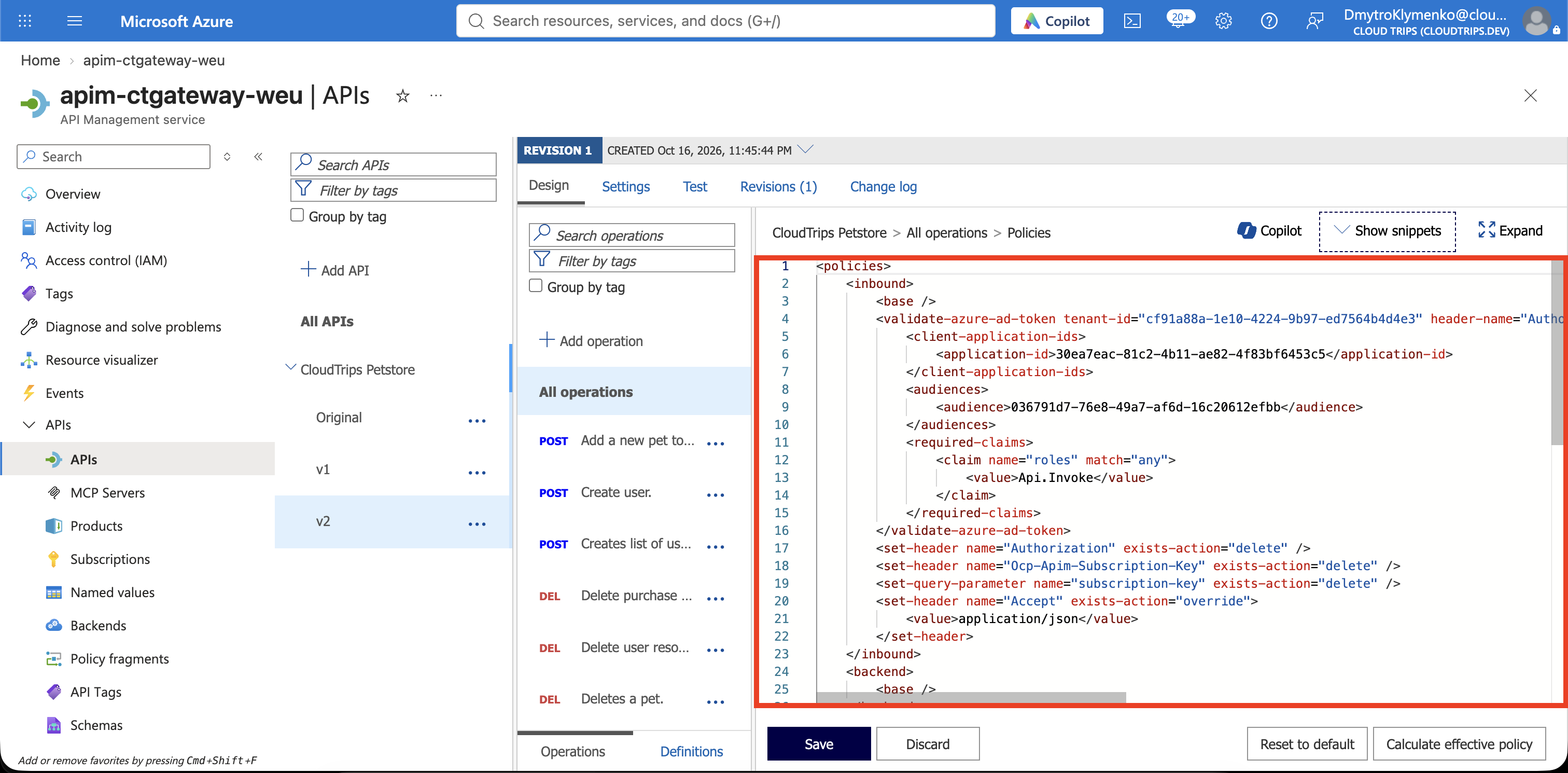The image size is (1568, 773).
Task: Open Schemas menu item
Action: coord(96,725)
